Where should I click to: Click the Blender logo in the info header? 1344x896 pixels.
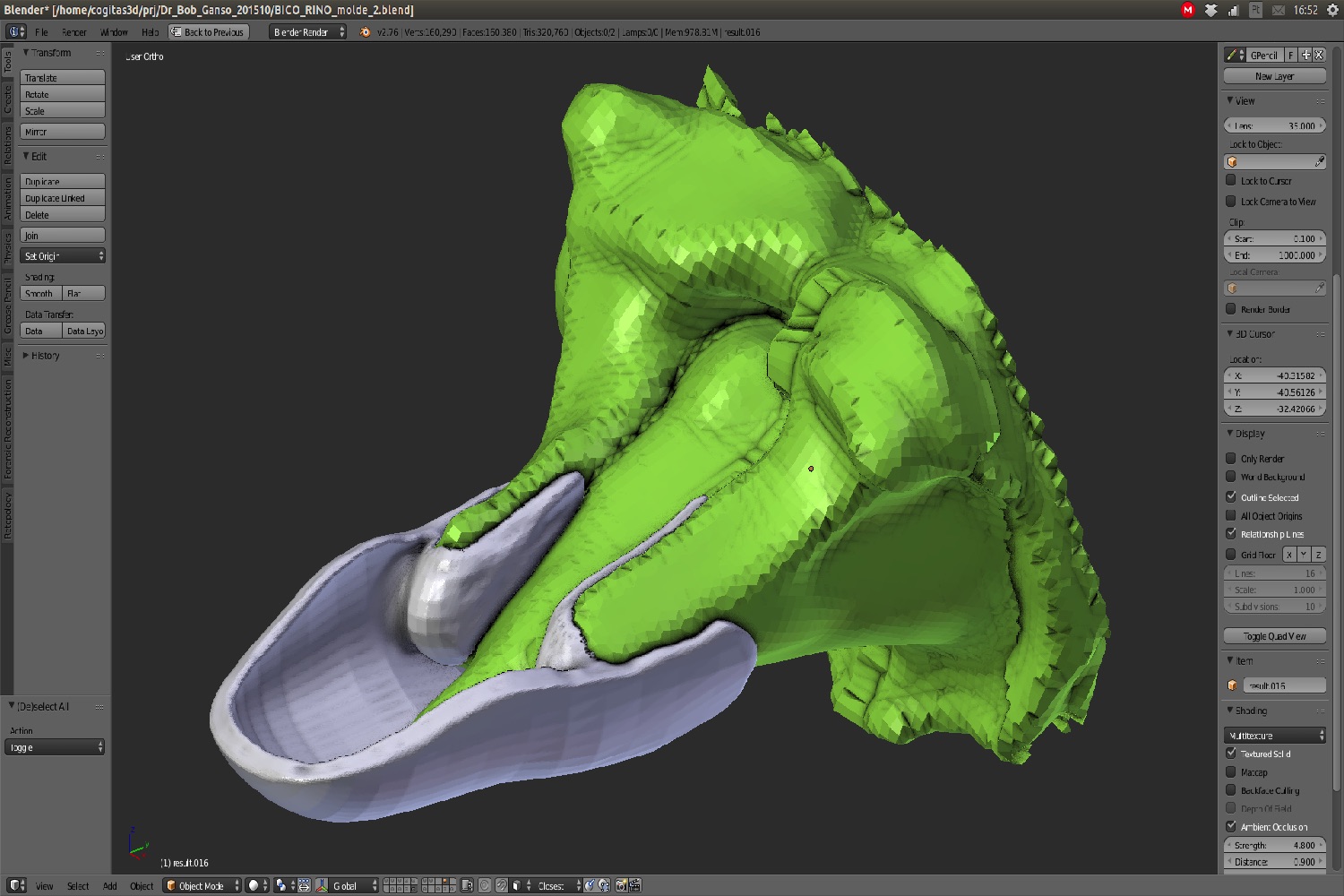pos(365,32)
